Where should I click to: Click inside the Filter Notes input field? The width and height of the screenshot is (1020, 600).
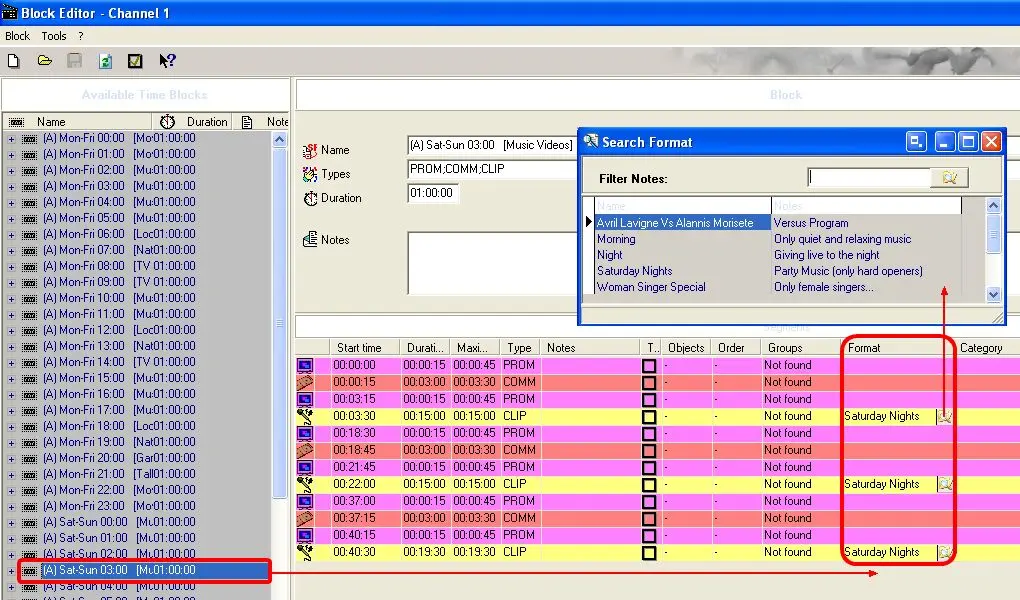coord(868,178)
